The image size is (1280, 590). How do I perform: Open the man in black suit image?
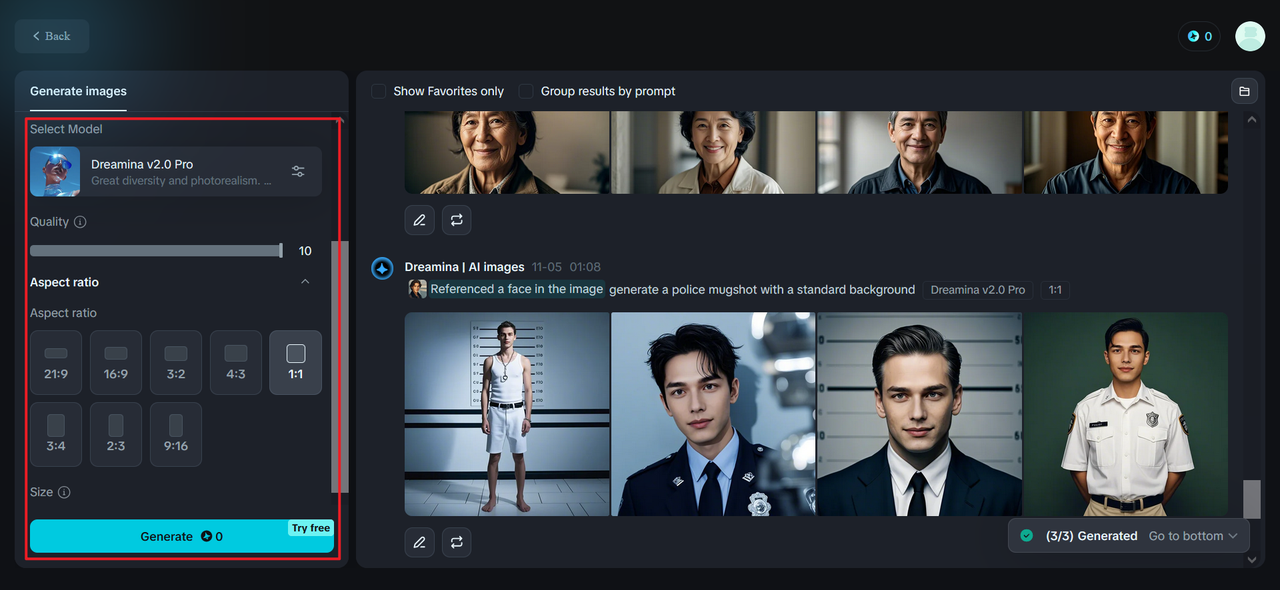[x=920, y=414]
